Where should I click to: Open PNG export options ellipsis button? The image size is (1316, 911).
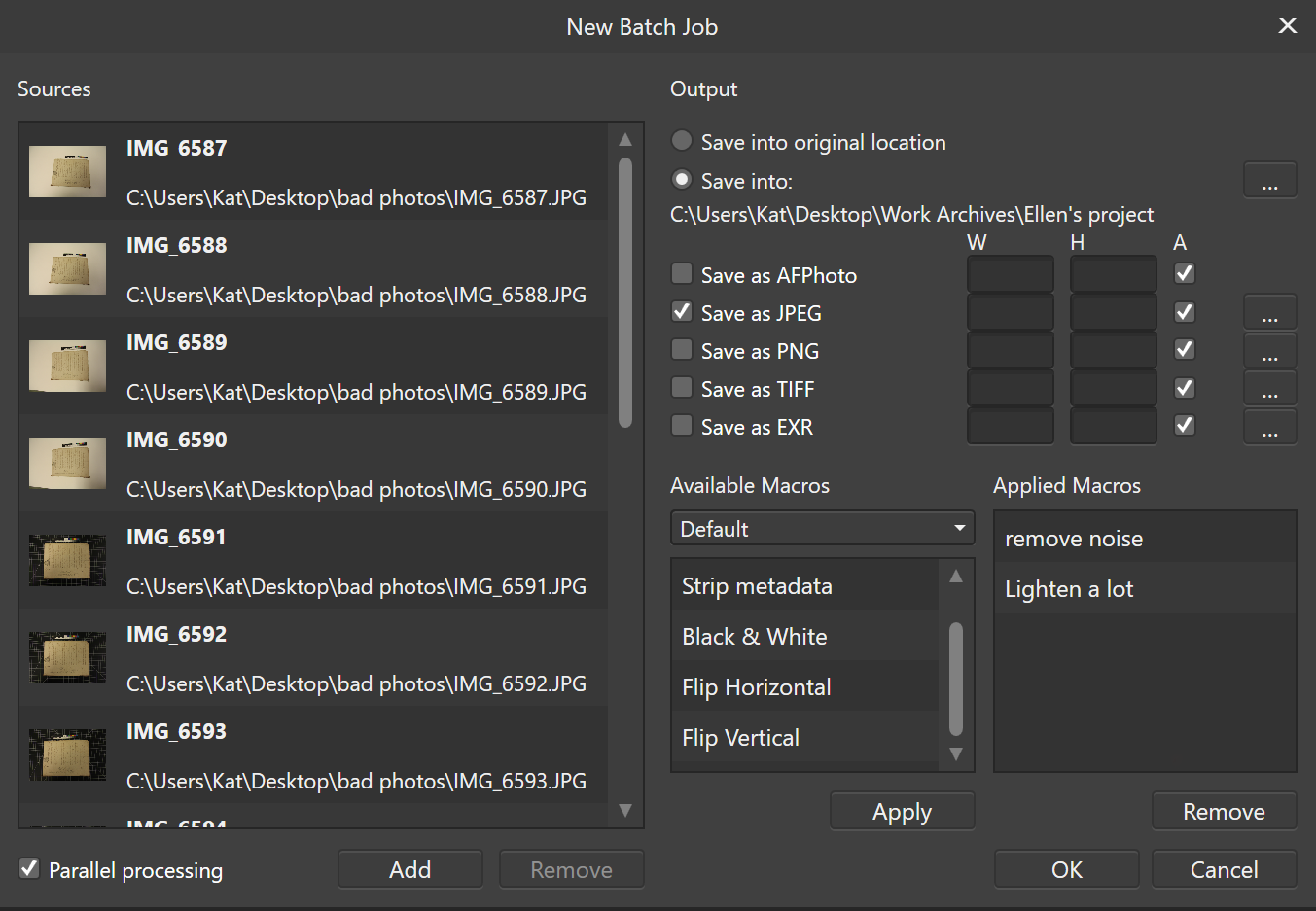pos(1269,351)
